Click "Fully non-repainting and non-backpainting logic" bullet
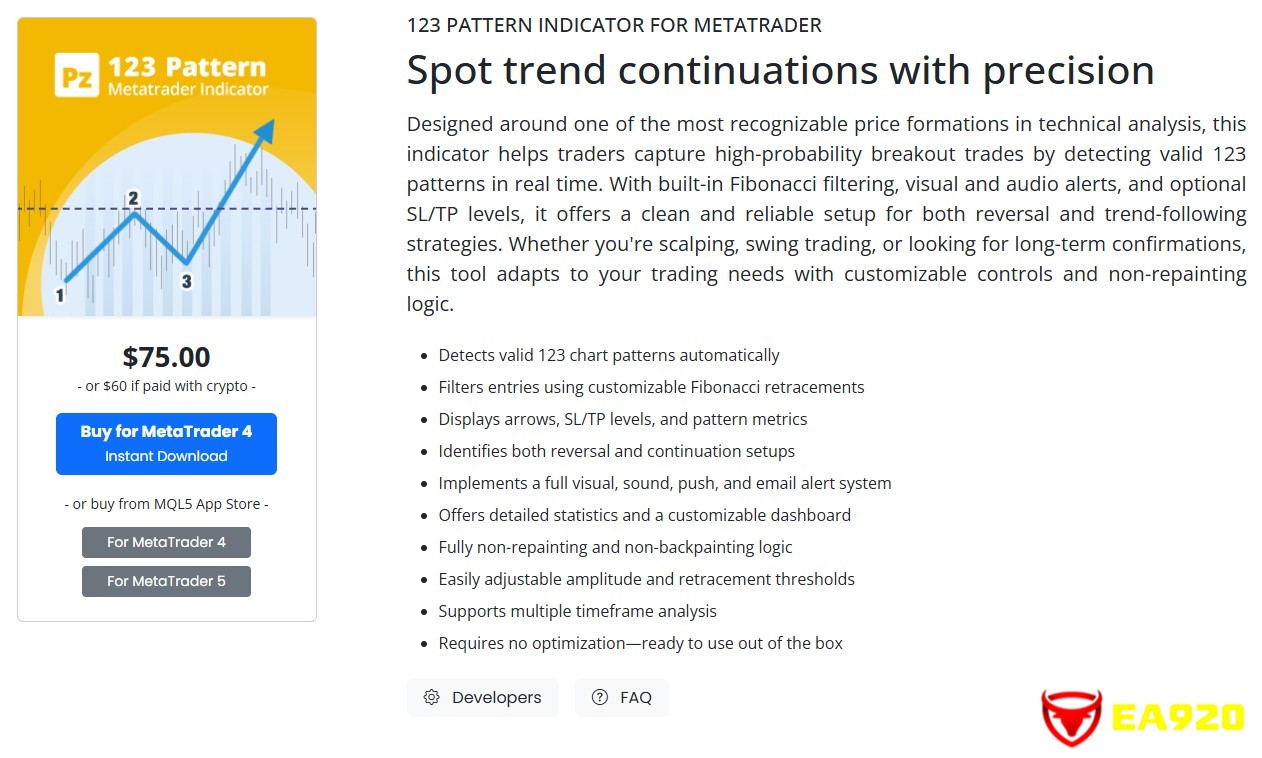1262x758 pixels. point(615,547)
